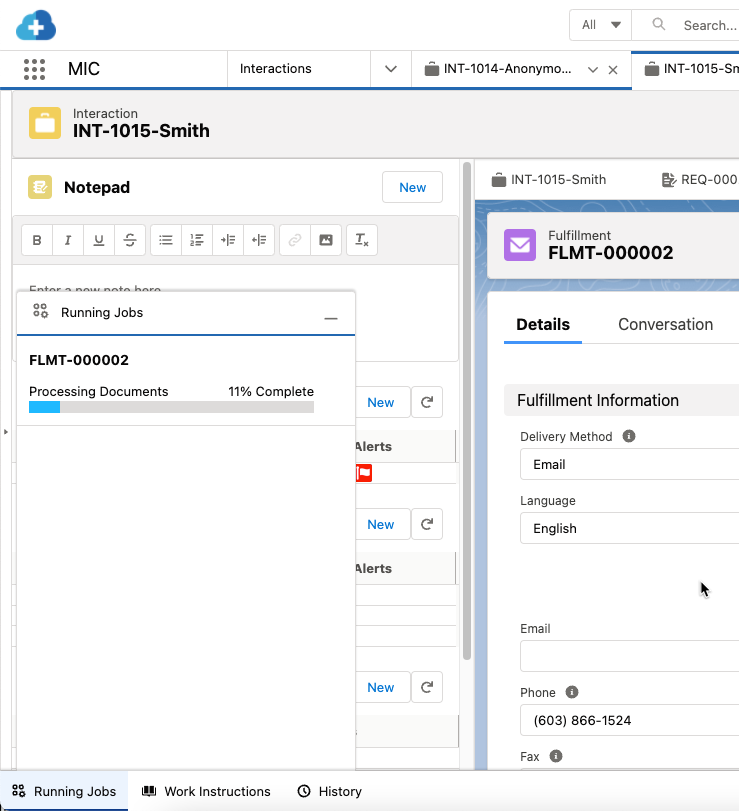Open the Delivery Method dropdown showing Email
The image size is (739, 811).
pyautogui.click(x=628, y=464)
